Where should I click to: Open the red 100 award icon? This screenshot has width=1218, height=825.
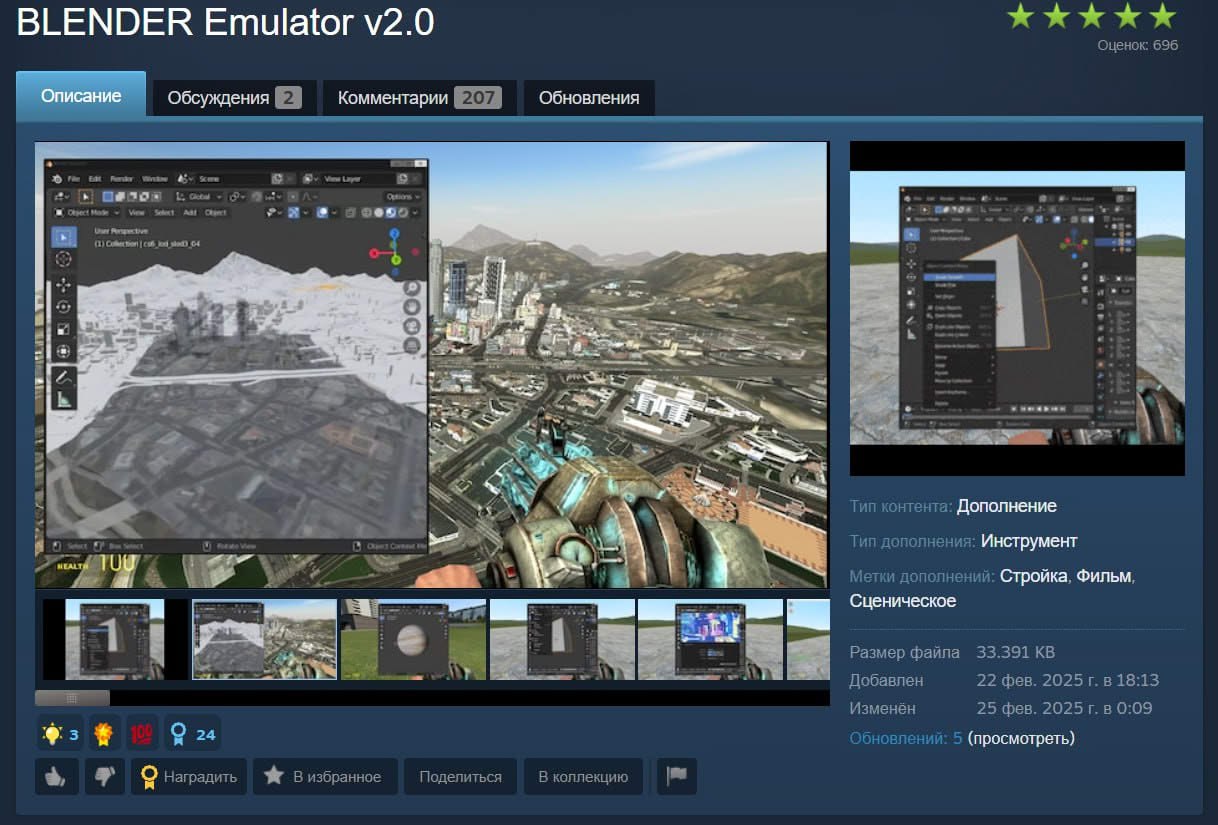click(x=142, y=734)
